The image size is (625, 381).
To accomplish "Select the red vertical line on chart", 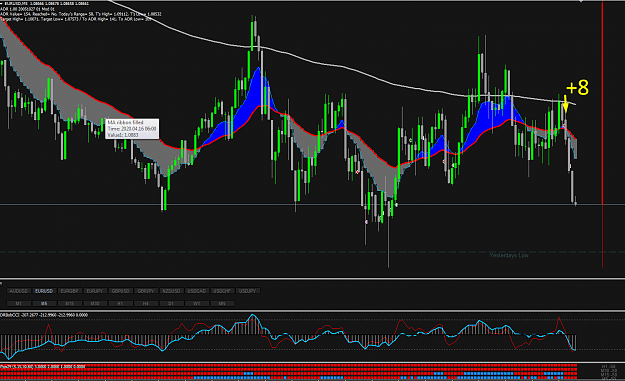I will tap(602, 134).
